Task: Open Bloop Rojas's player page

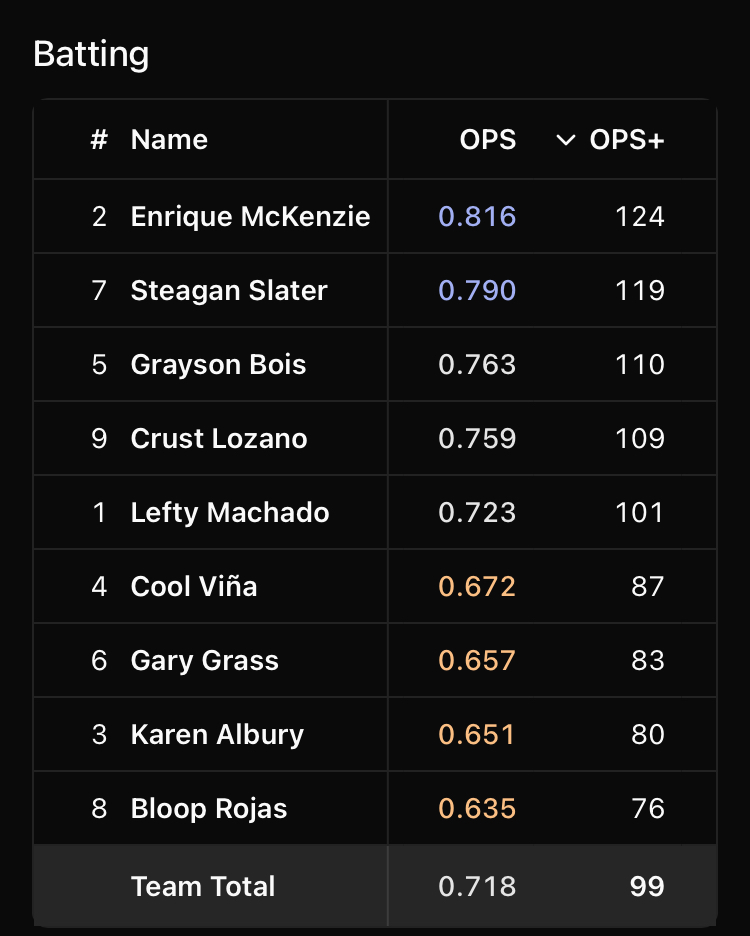Action: click(x=209, y=808)
